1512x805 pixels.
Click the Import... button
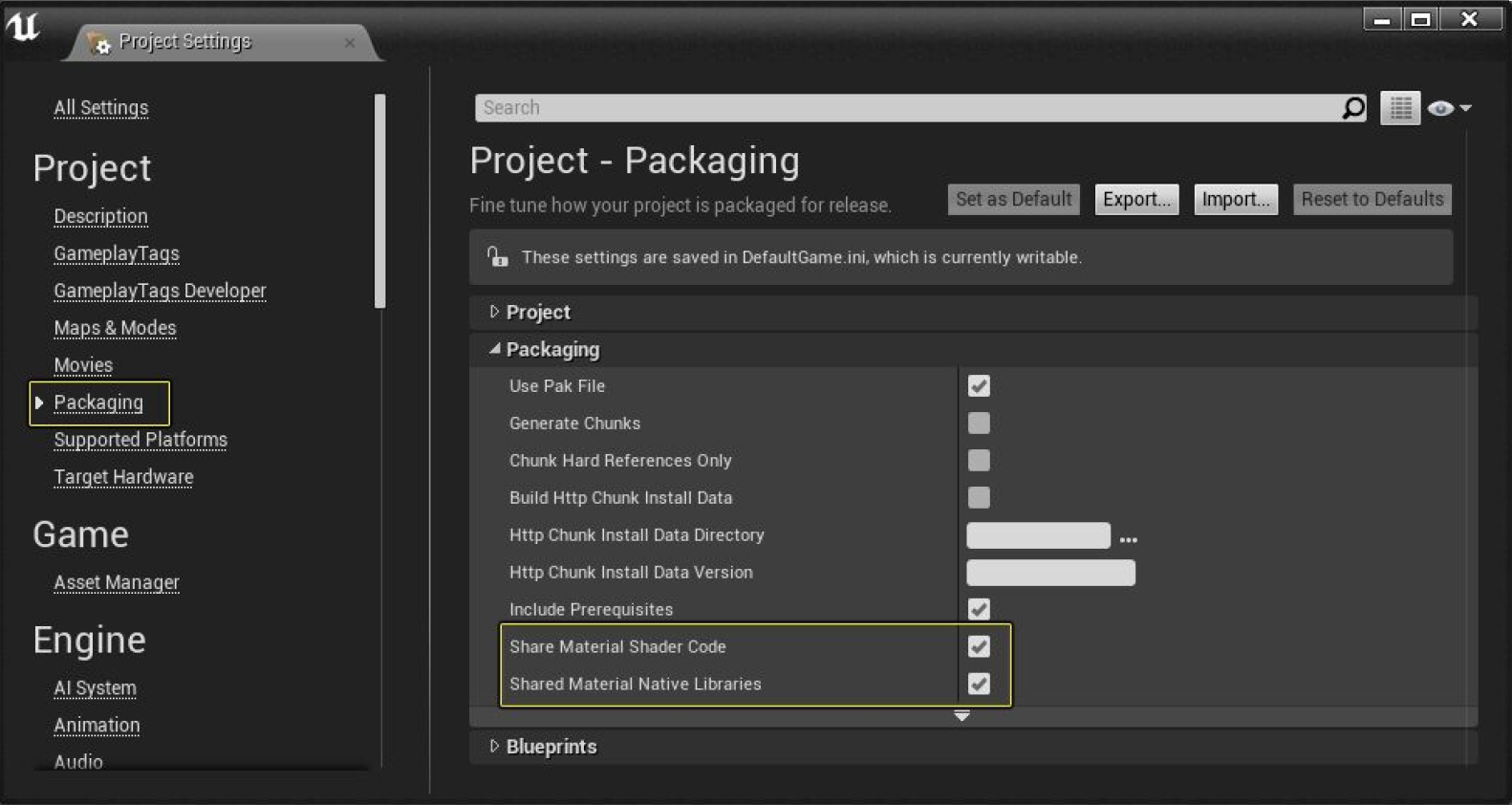pyautogui.click(x=1236, y=199)
